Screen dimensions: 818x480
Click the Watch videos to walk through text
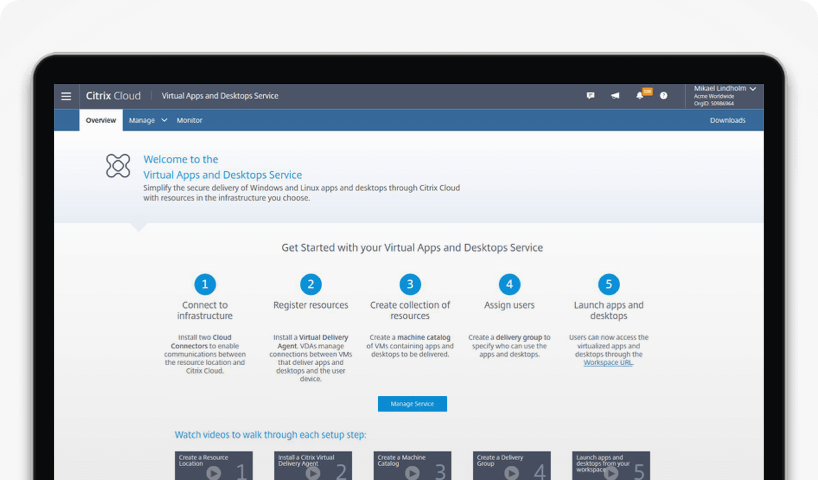coord(270,435)
